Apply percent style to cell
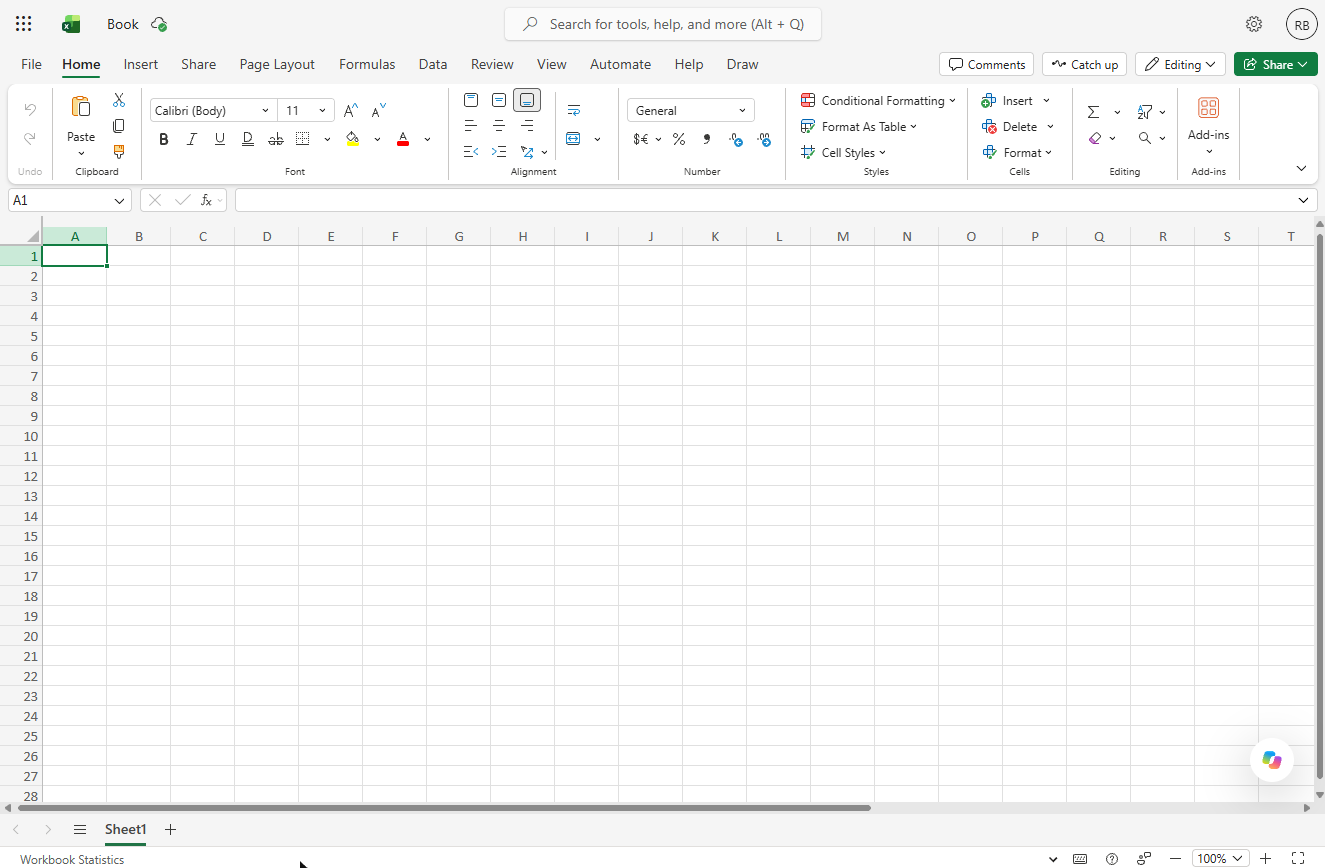 [679, 139]
